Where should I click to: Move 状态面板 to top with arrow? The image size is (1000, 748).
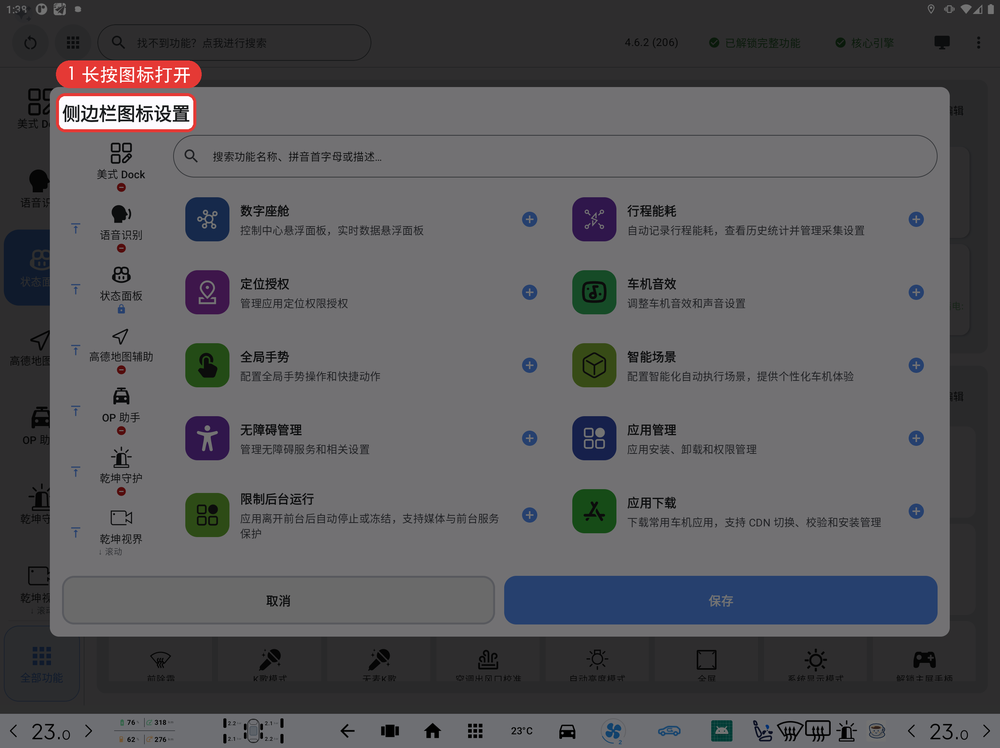point(75,289)
